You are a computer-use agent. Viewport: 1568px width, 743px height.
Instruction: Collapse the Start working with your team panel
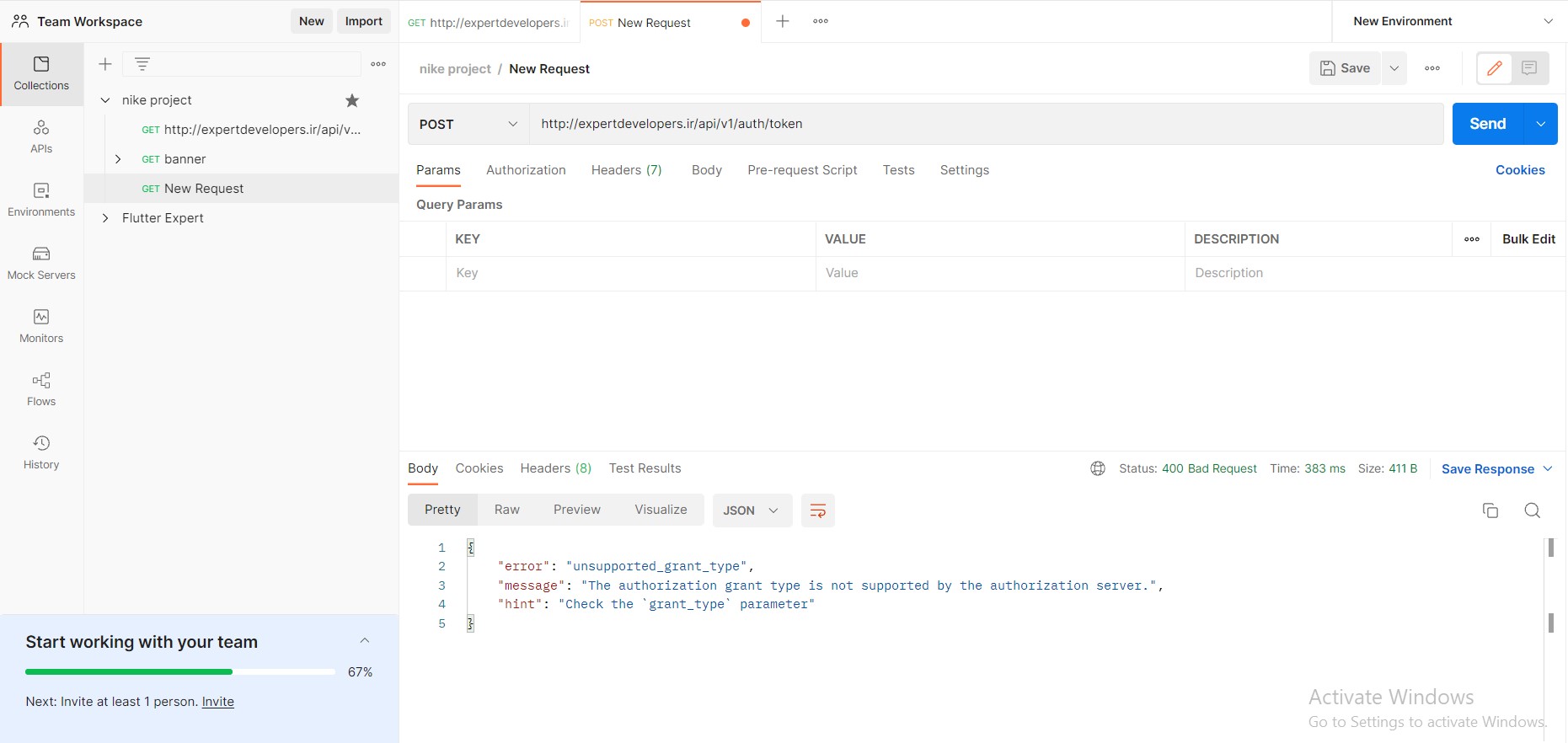pos(365,641)
